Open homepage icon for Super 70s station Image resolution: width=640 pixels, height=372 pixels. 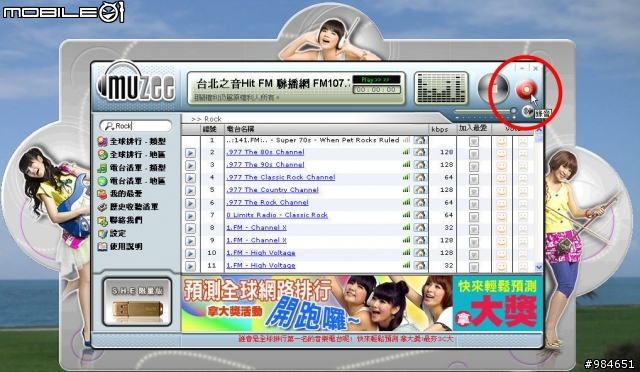pos(420,140)
